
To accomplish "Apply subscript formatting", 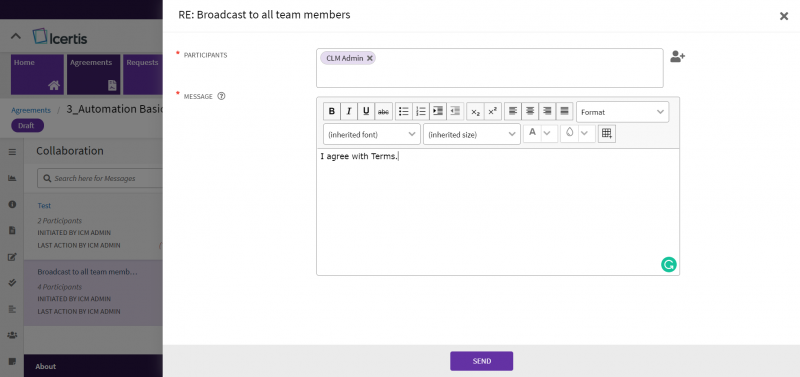I will pos(475,112).
